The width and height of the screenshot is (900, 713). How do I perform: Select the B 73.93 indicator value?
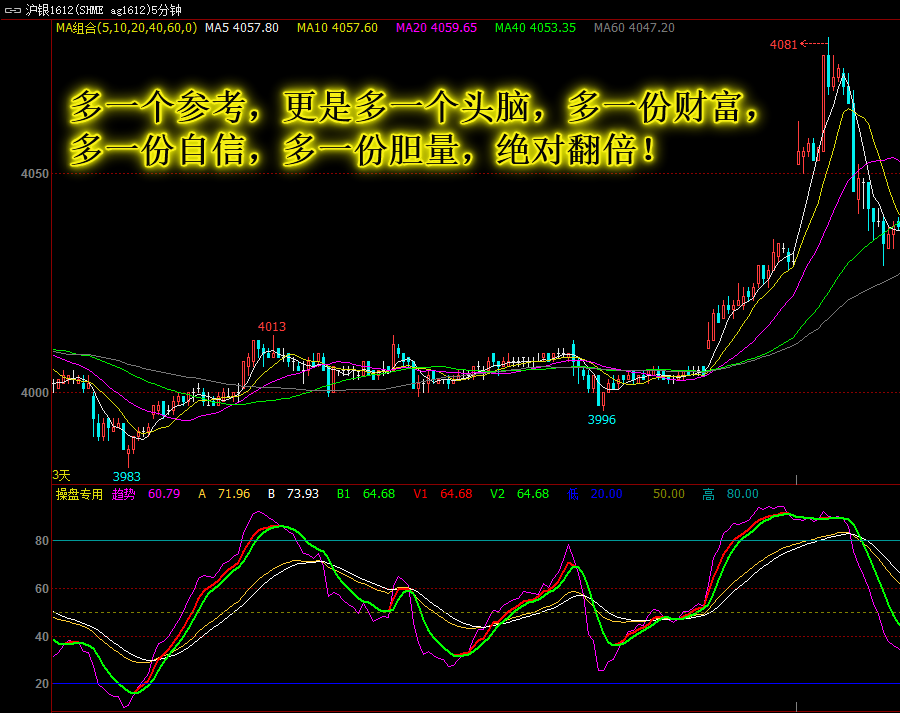pos(293,494)
